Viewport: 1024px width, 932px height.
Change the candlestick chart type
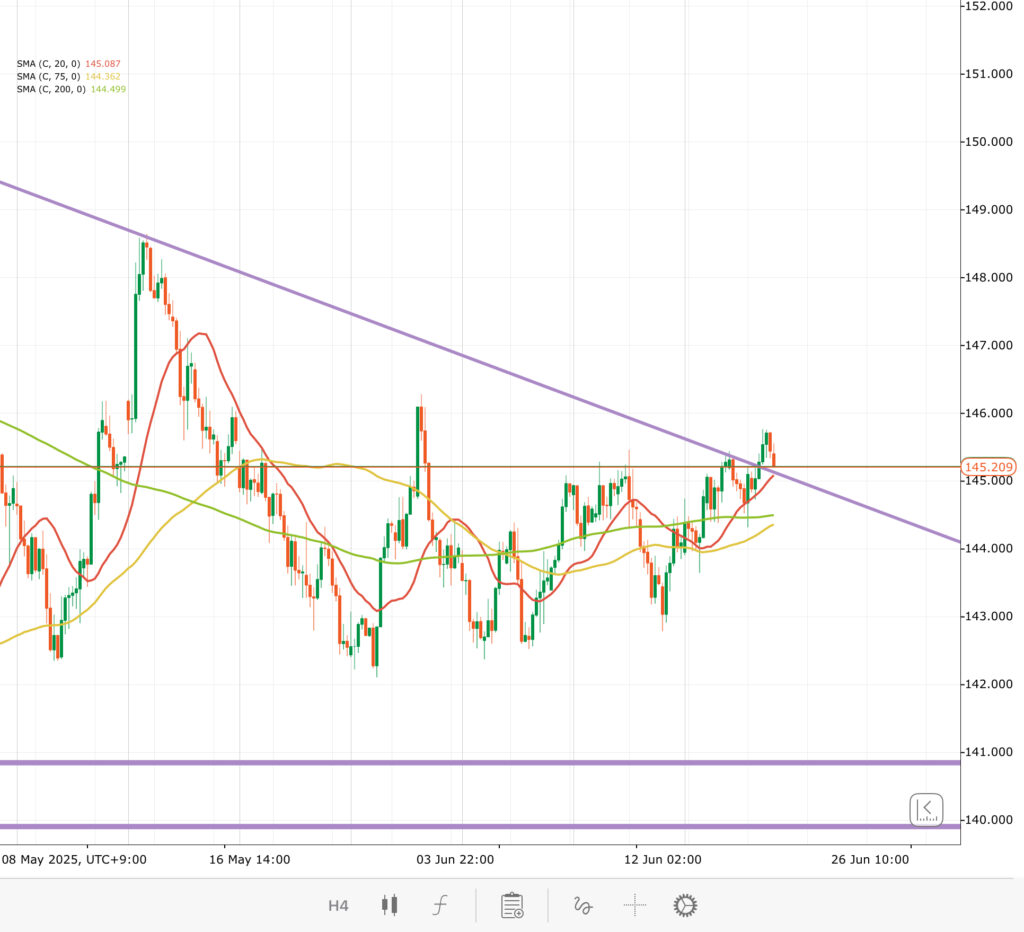click(390, 905)
